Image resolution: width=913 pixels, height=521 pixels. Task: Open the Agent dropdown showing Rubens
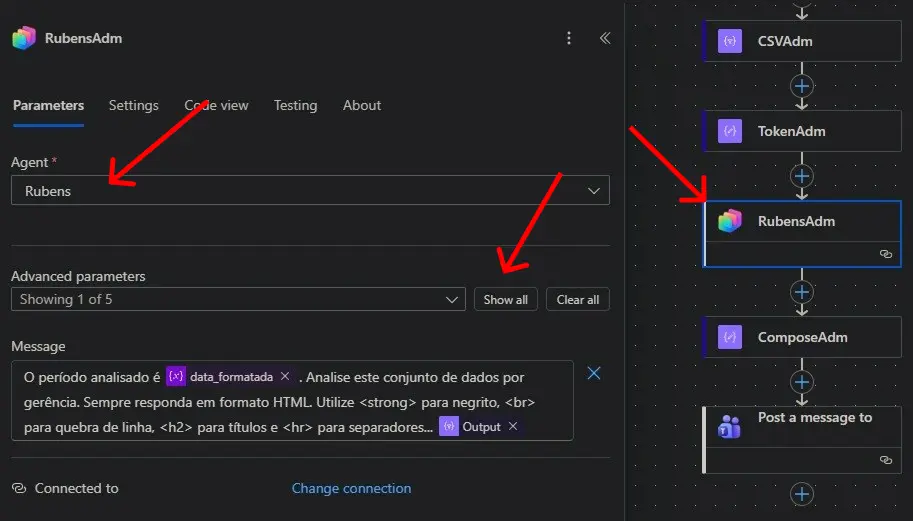click(310, 190)
